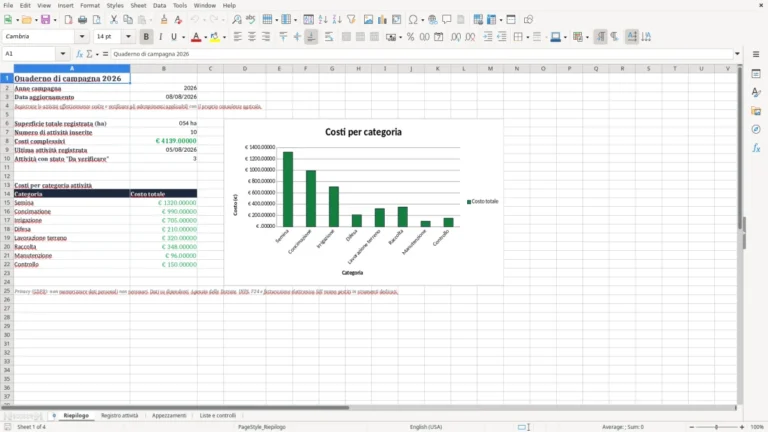Open the Format menu
Image resolution: width=768 pixels, height=432 pixels.
click(x=90, y=5)
